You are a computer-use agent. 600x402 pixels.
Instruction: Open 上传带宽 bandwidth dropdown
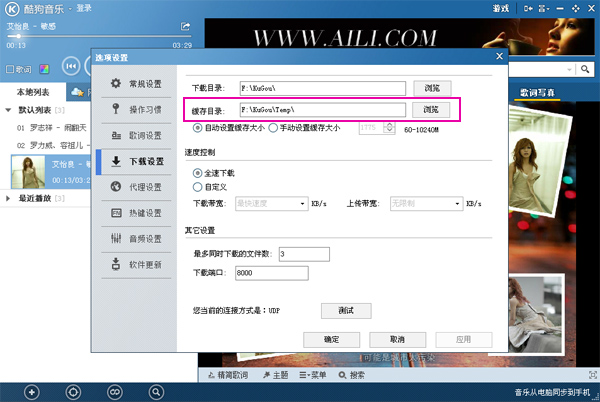[426, 203]
